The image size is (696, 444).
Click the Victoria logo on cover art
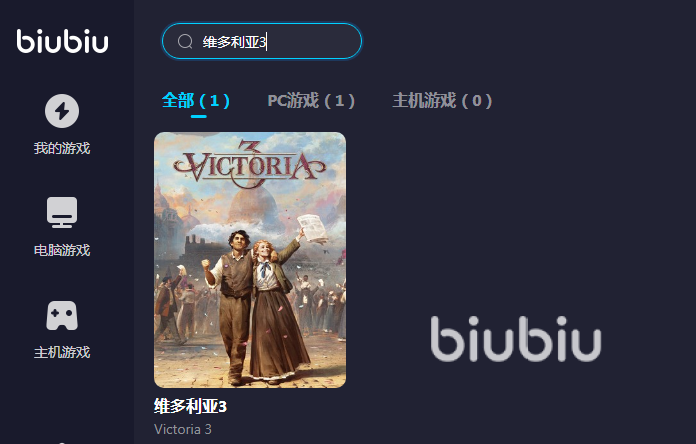(249, 164)
